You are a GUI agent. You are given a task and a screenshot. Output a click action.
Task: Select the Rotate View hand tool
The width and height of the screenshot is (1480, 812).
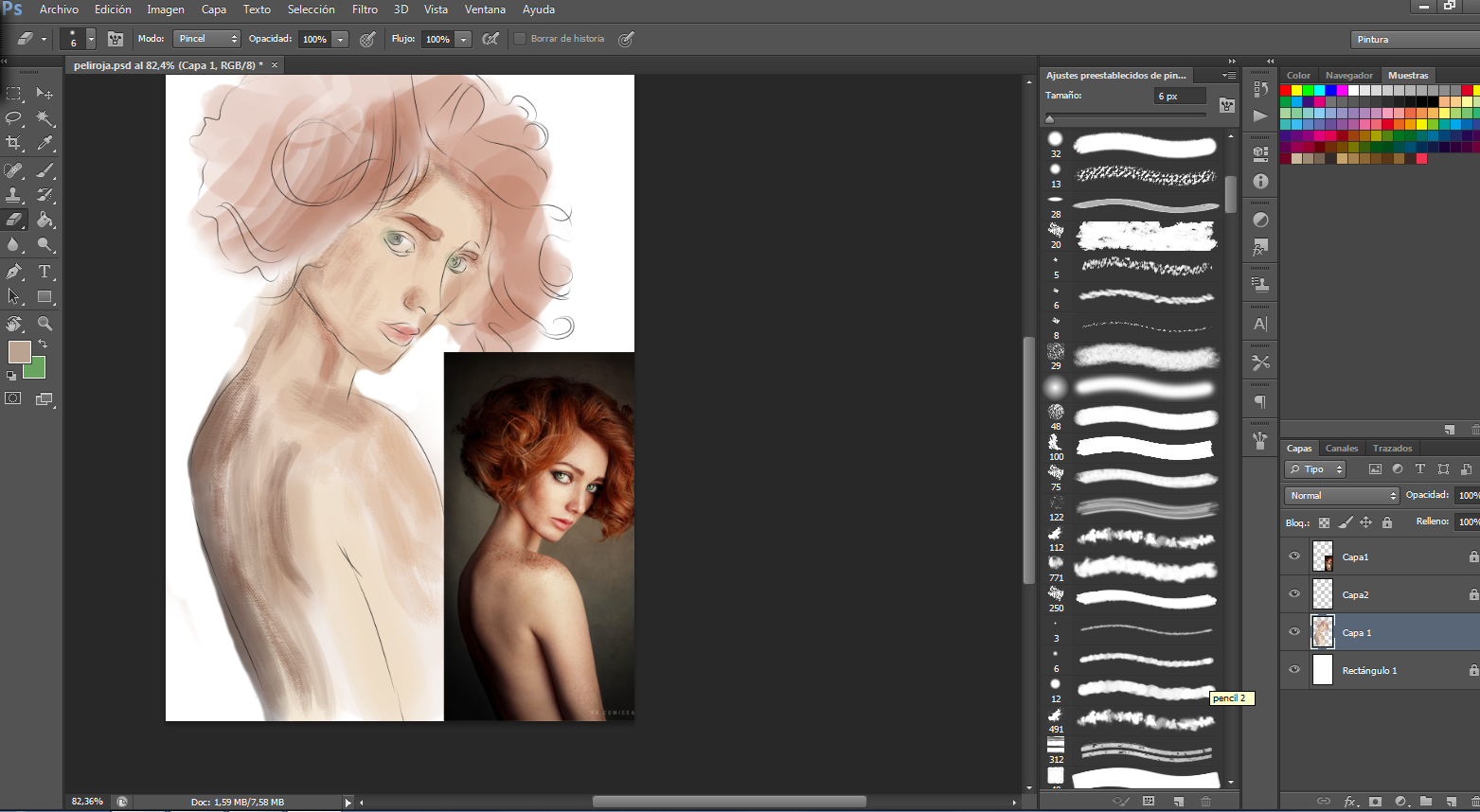click(x=13, y=324)
